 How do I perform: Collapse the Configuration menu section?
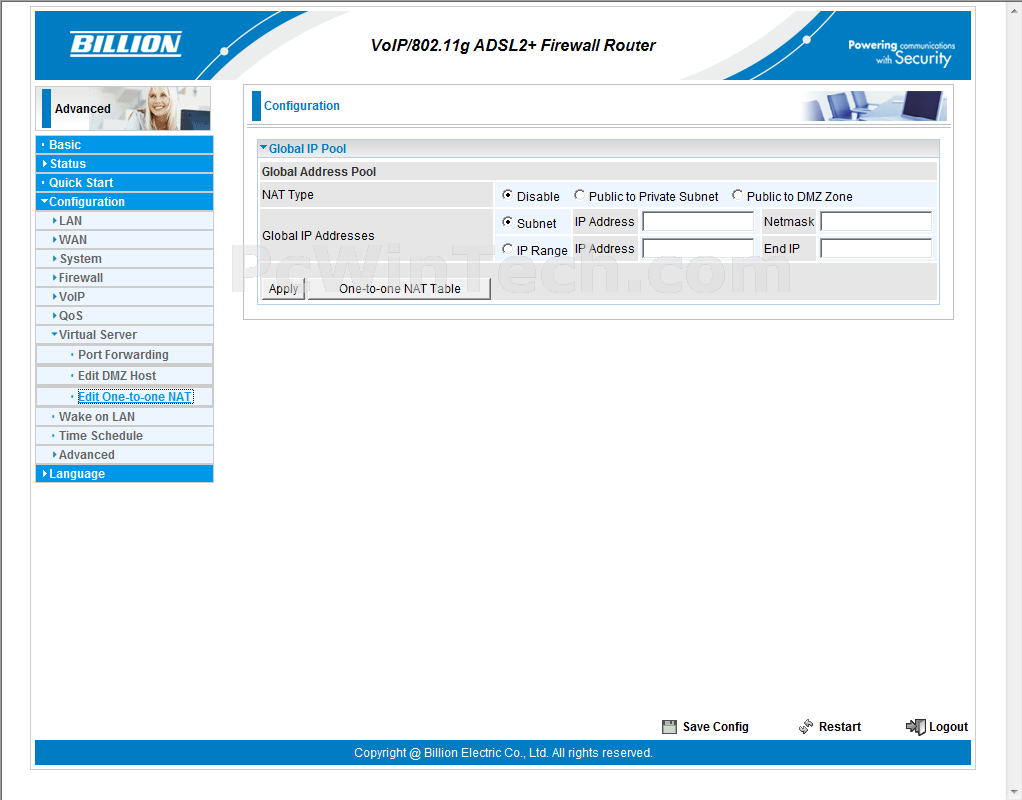[x=124, y=201]
